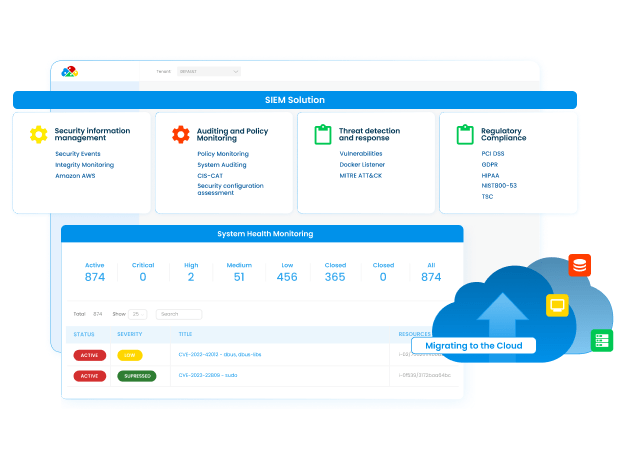Click the orange gear Auditing and Policy icon

(180, 134)
